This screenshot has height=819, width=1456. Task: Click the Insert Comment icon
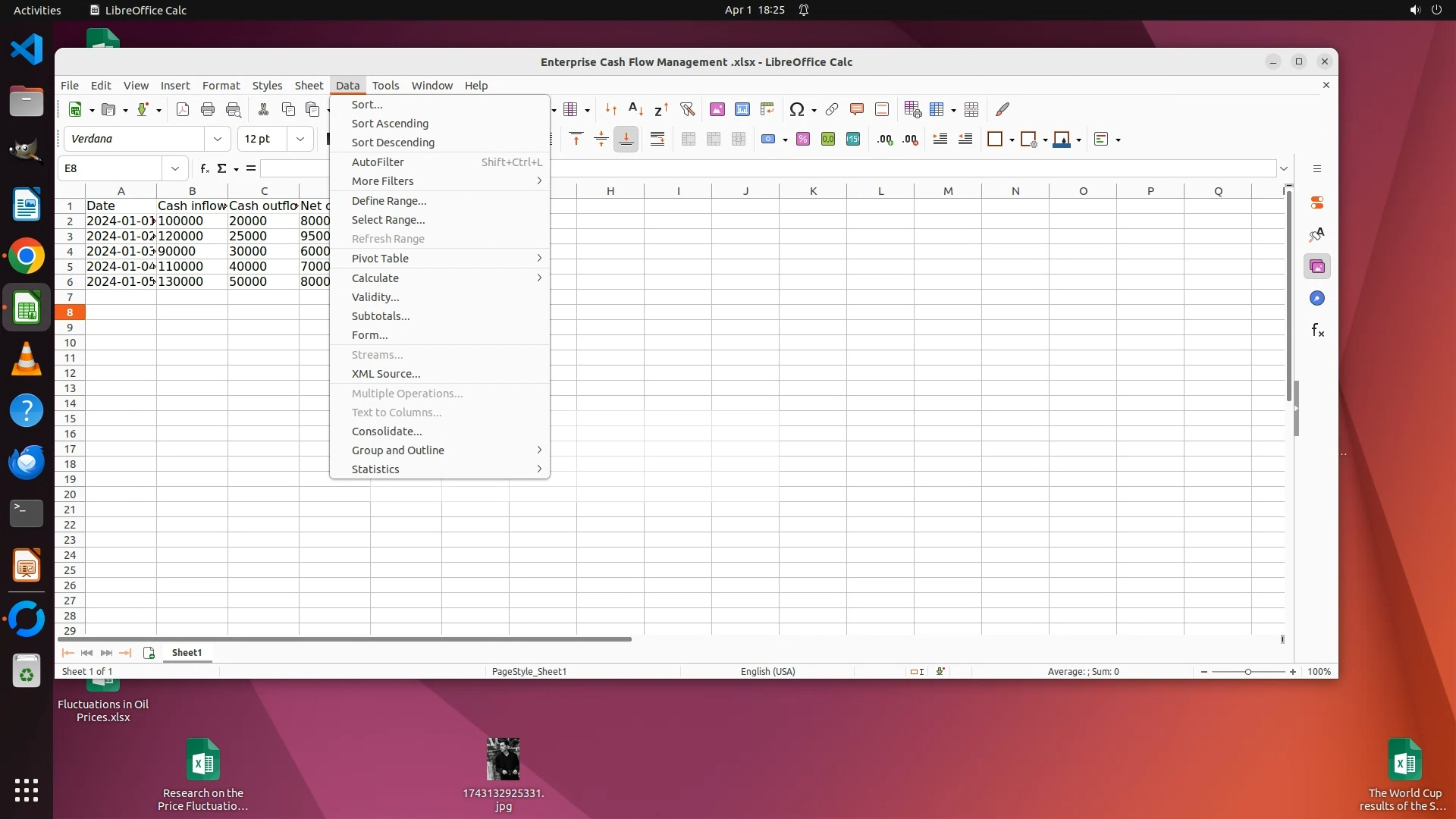click(857, 109)
